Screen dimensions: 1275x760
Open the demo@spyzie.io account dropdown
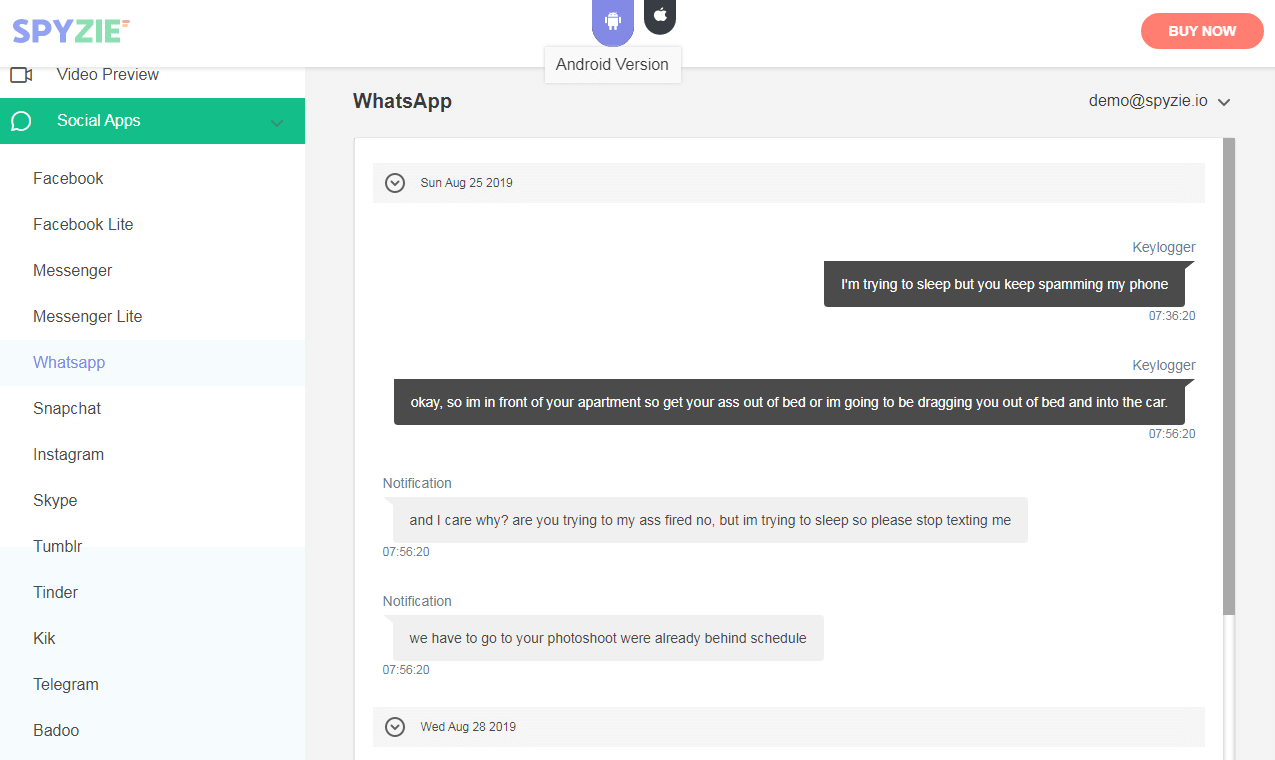click(x=1159, y=101)
